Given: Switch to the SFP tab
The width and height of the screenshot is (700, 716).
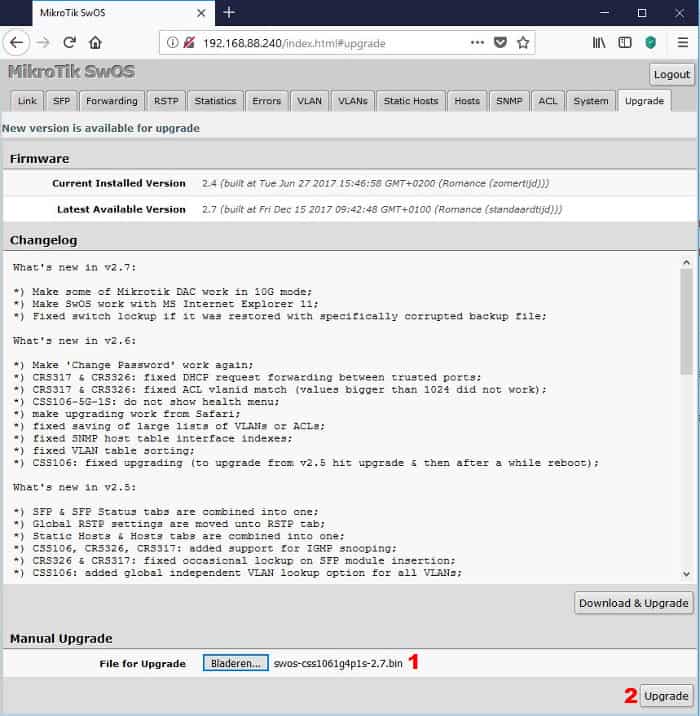Looking at the screenshot, I should tap(61, 101).
